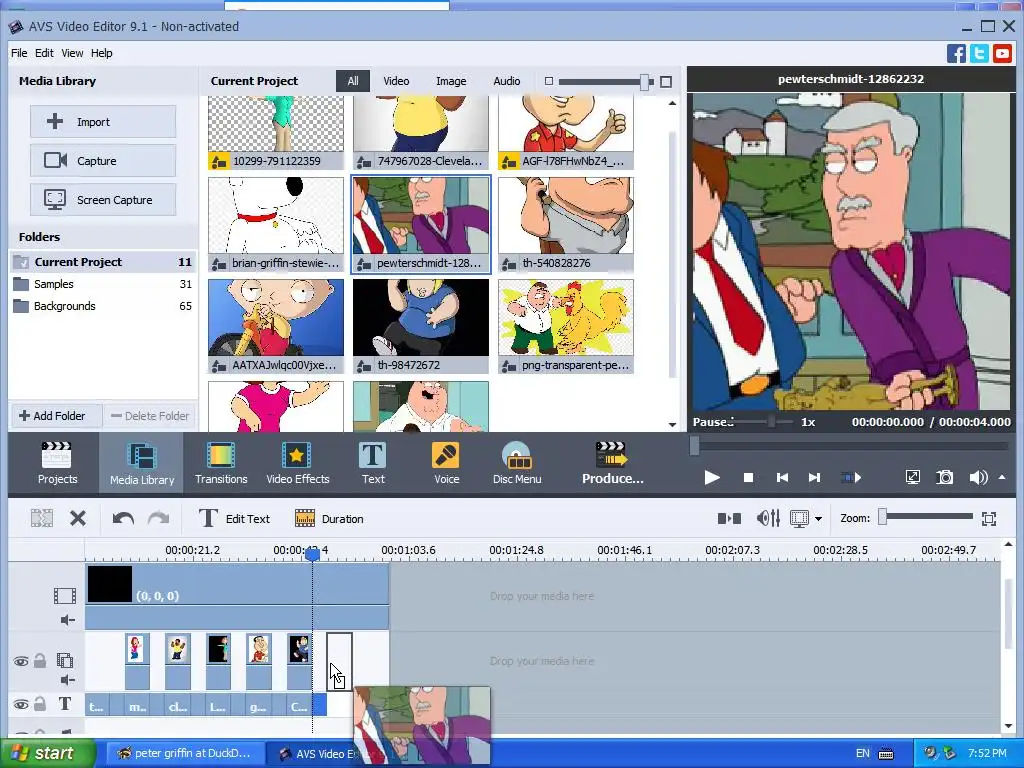
Task: Click the timeline view monitor icon
Action: (799, 519)
